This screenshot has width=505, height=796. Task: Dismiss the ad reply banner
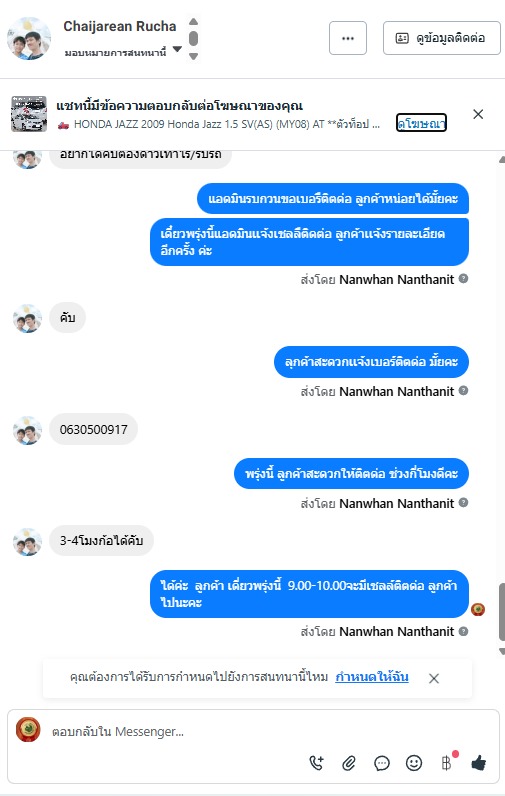coord(478,114)
